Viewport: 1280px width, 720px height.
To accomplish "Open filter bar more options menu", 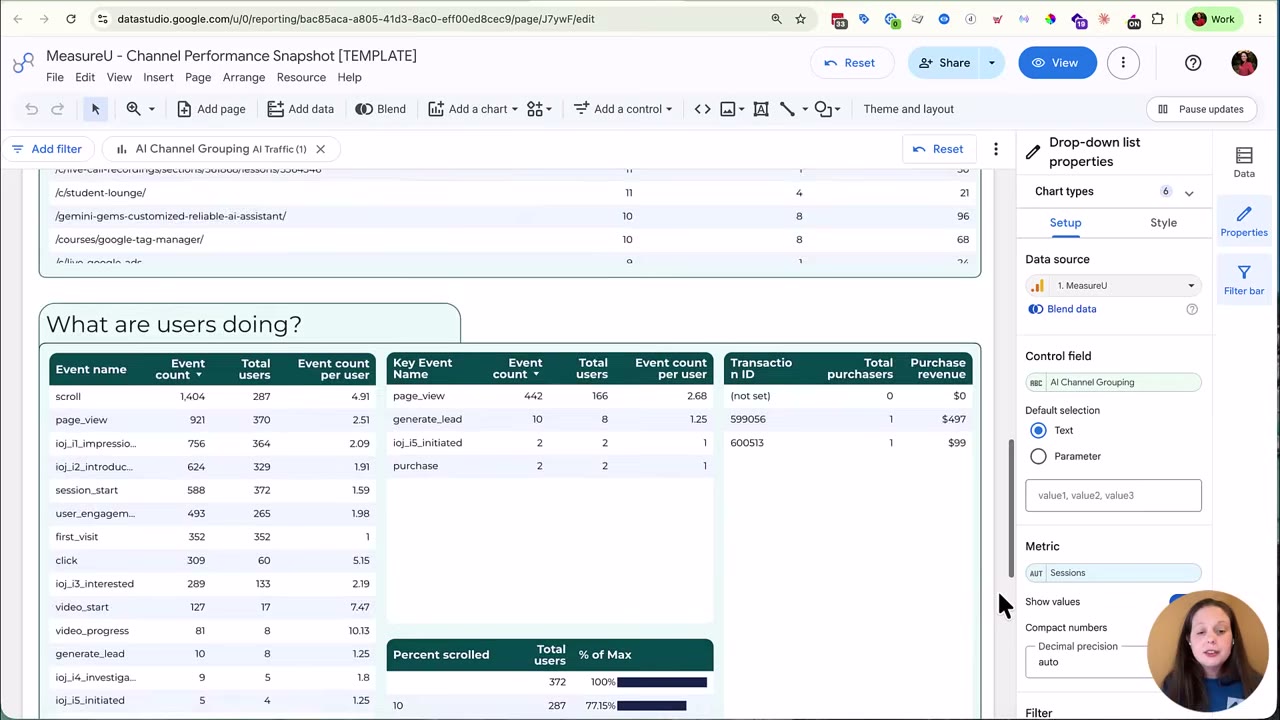I will tap(996, 149).
